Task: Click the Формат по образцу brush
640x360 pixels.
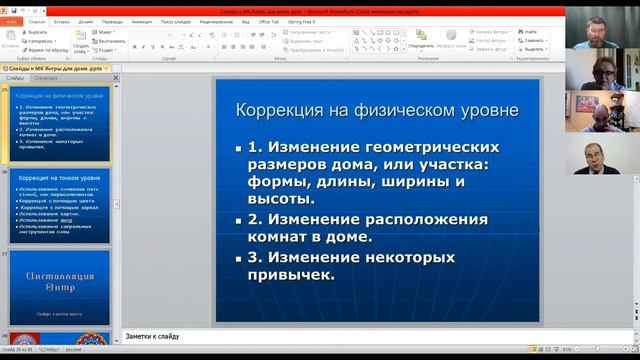Action: tap(45, 50)
